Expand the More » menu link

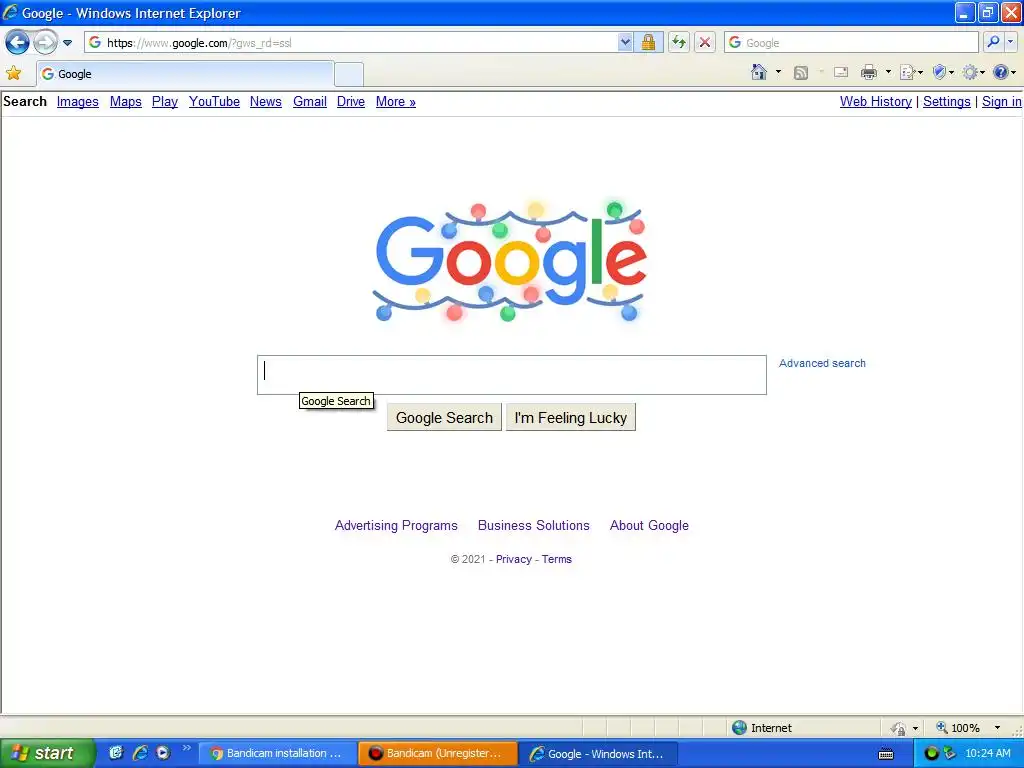point(396,102)
